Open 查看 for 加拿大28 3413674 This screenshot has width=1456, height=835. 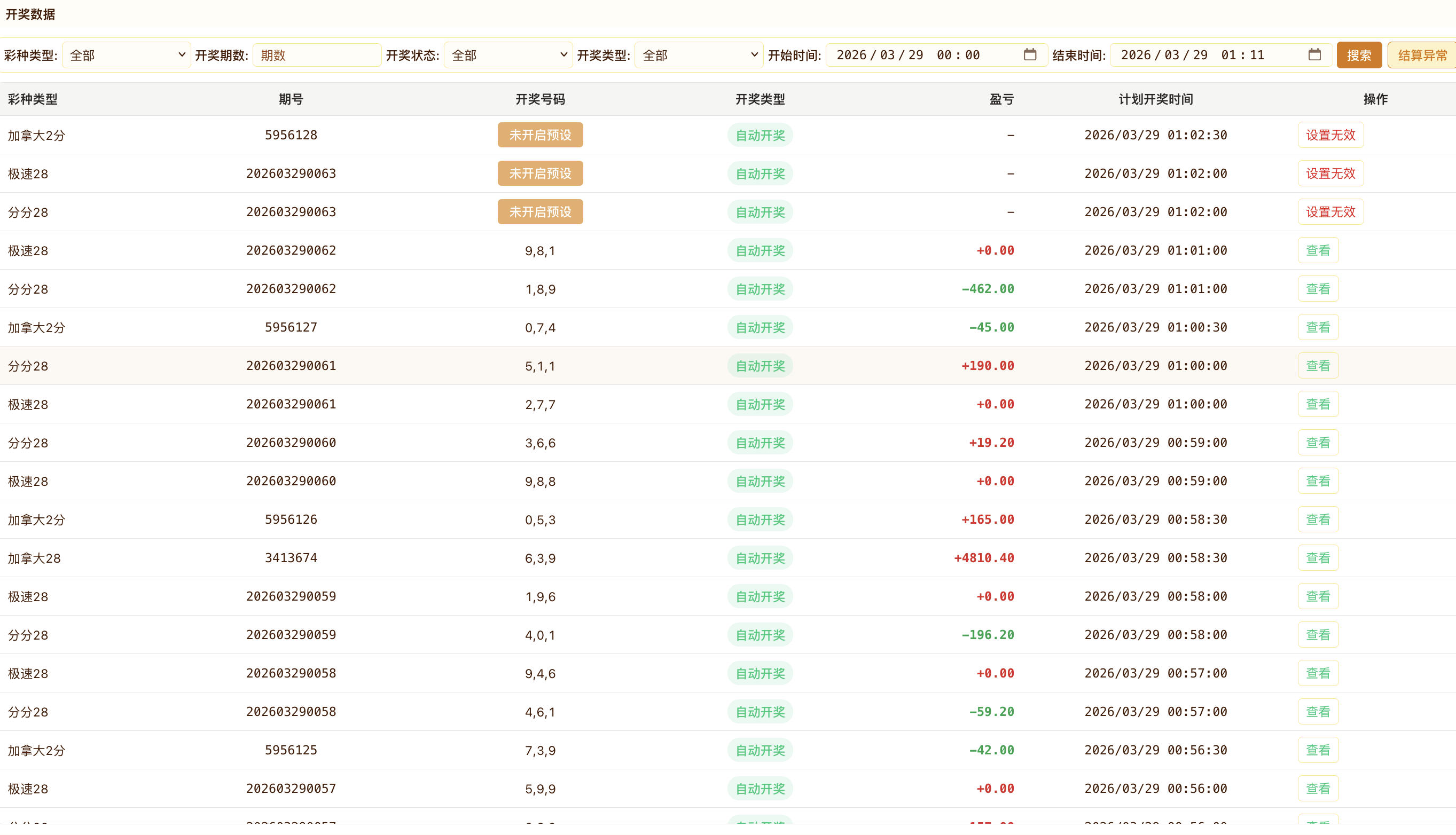click(1318, 557)
